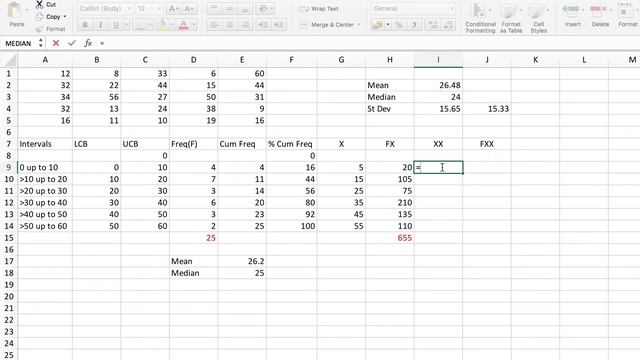Increase the cell indent

pyautogui.click(x=278, y=25)
